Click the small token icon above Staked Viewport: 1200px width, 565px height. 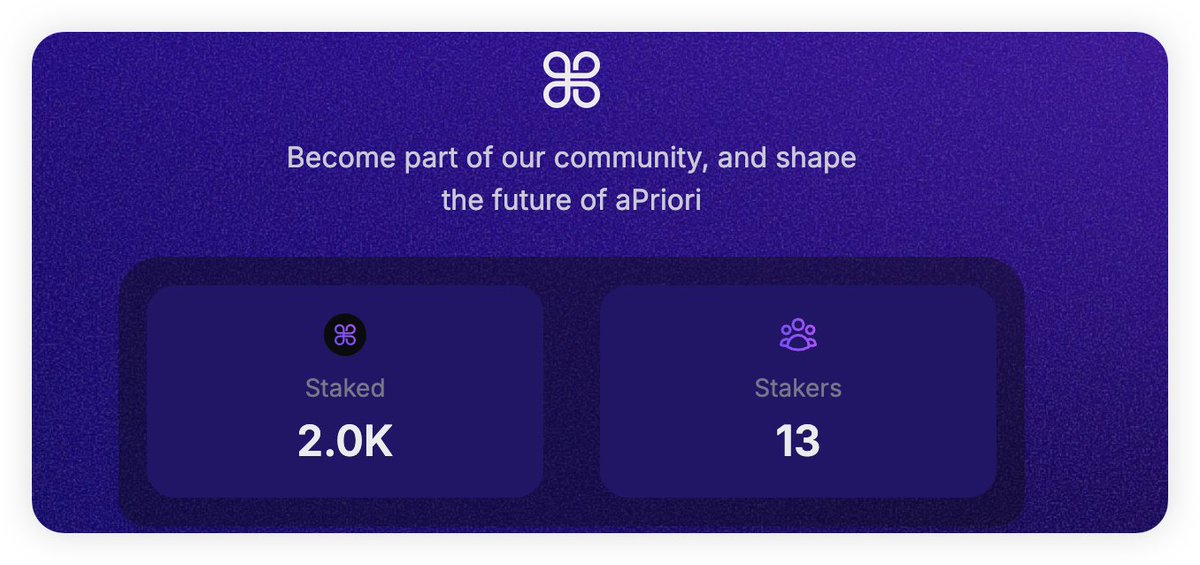point(345,335)
